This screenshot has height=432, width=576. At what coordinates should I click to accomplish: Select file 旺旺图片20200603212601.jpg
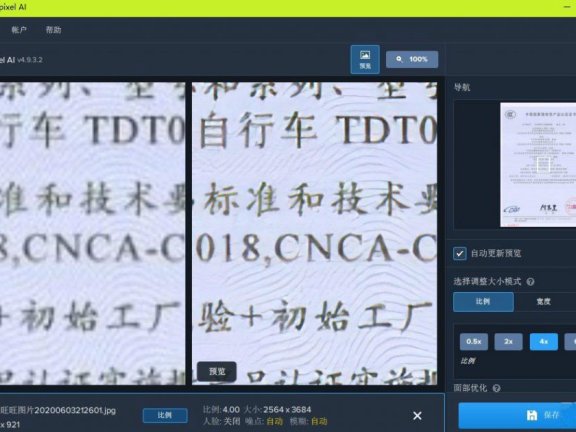(x=58, y=410)
